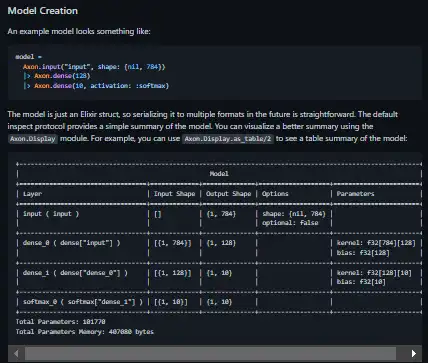Click the Axon.dense(10, activation: :softmax) line

96,86
